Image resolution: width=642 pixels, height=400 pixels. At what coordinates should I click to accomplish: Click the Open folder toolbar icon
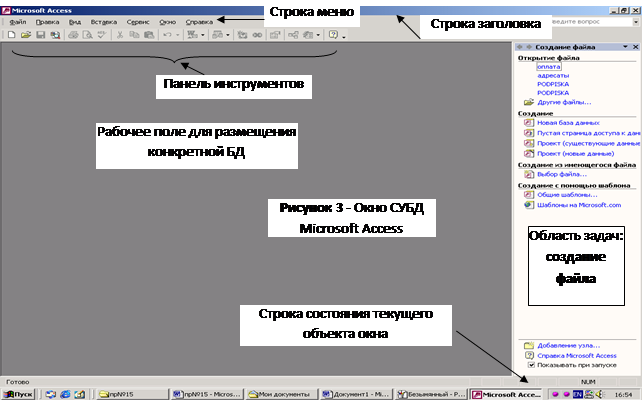(26, 35)
